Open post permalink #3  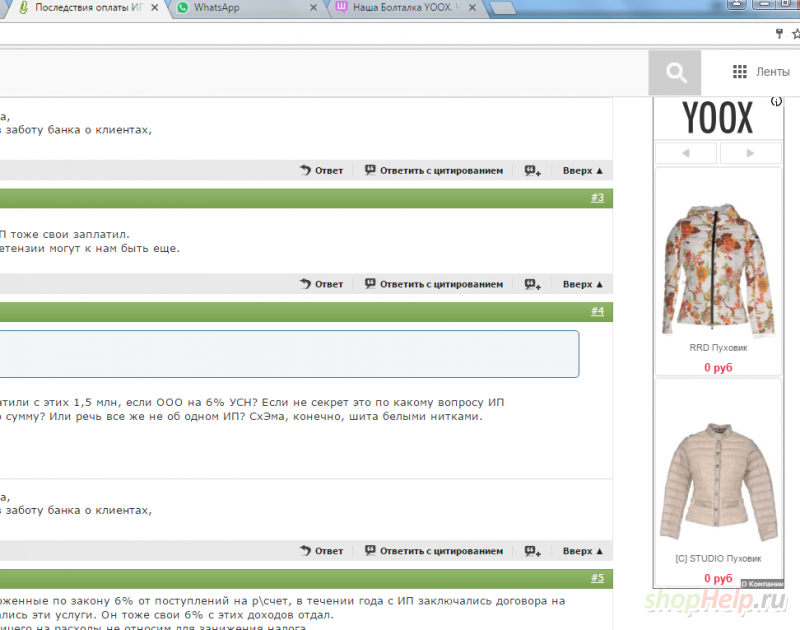click(x=597, y=197)
